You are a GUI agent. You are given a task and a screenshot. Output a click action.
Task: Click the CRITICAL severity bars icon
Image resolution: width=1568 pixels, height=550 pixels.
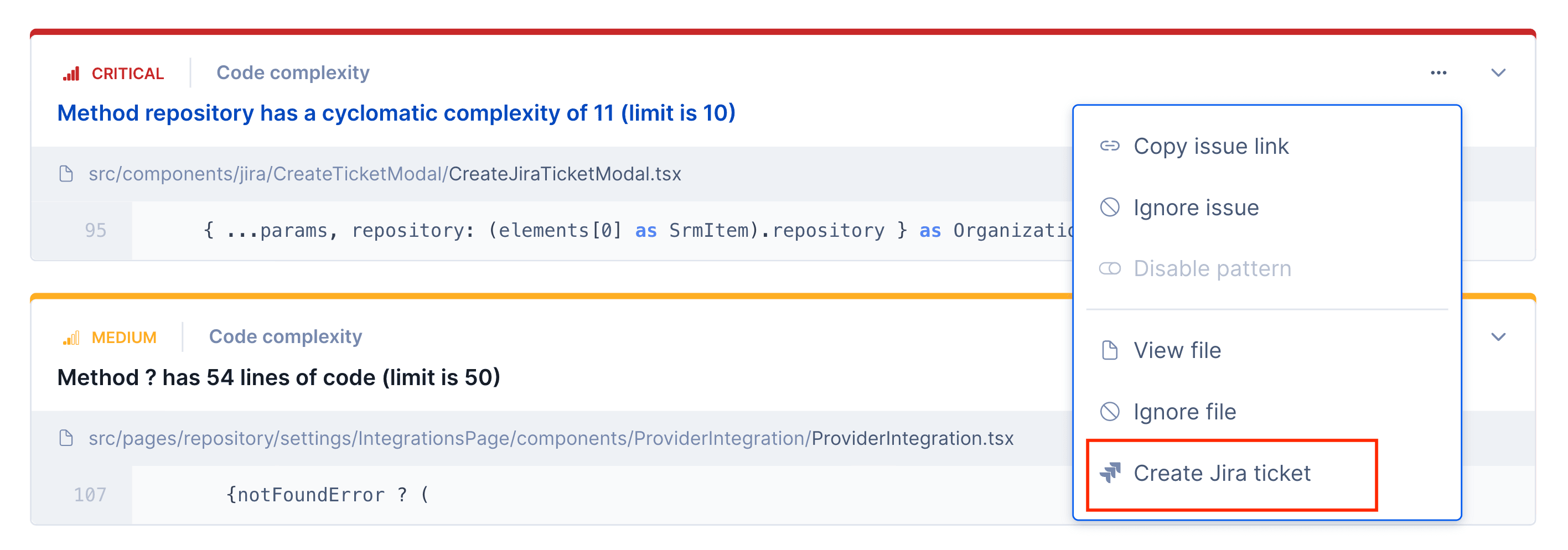pyautogui.click(x=71, y=72)
